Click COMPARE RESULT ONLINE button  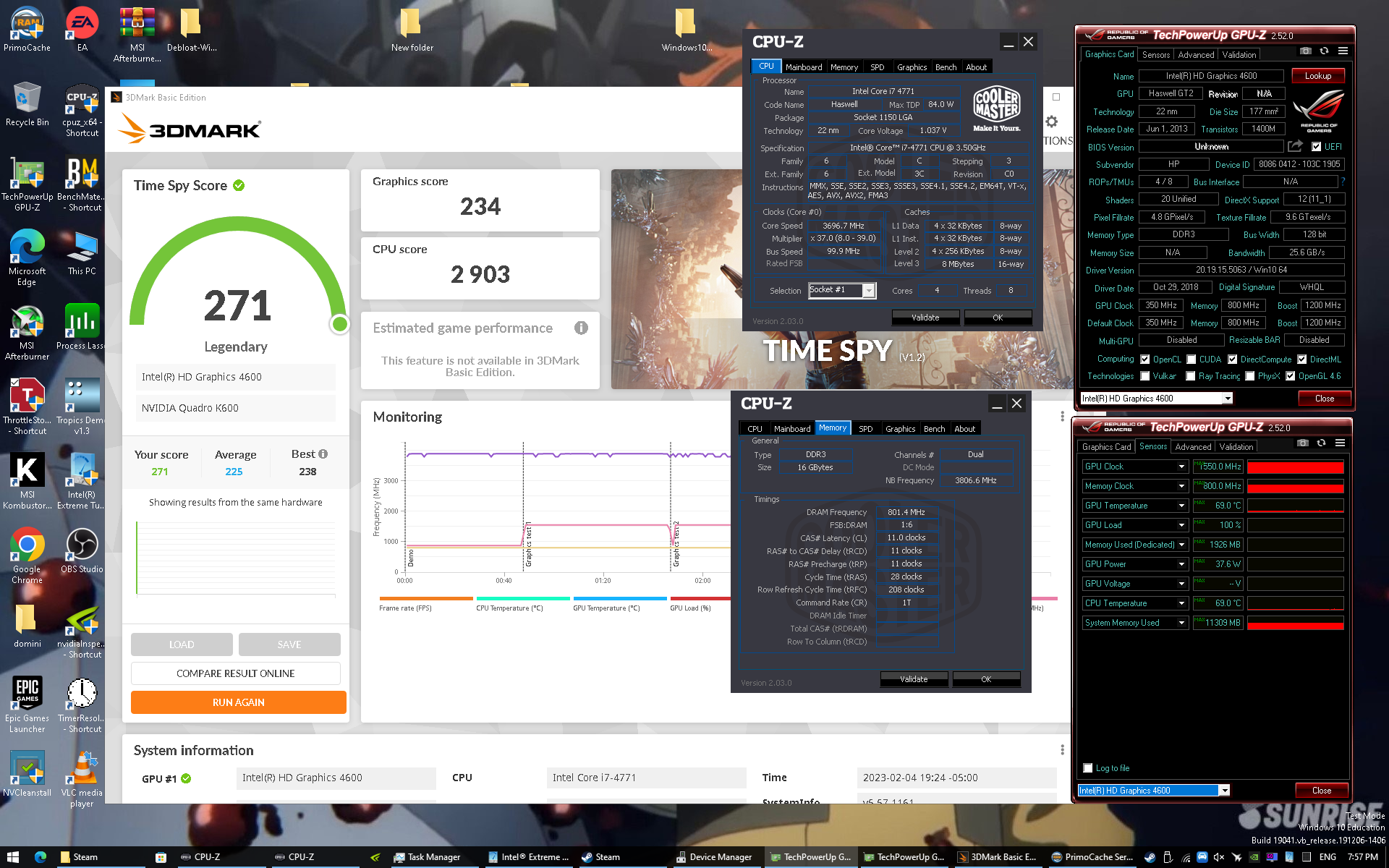(236, 673)
